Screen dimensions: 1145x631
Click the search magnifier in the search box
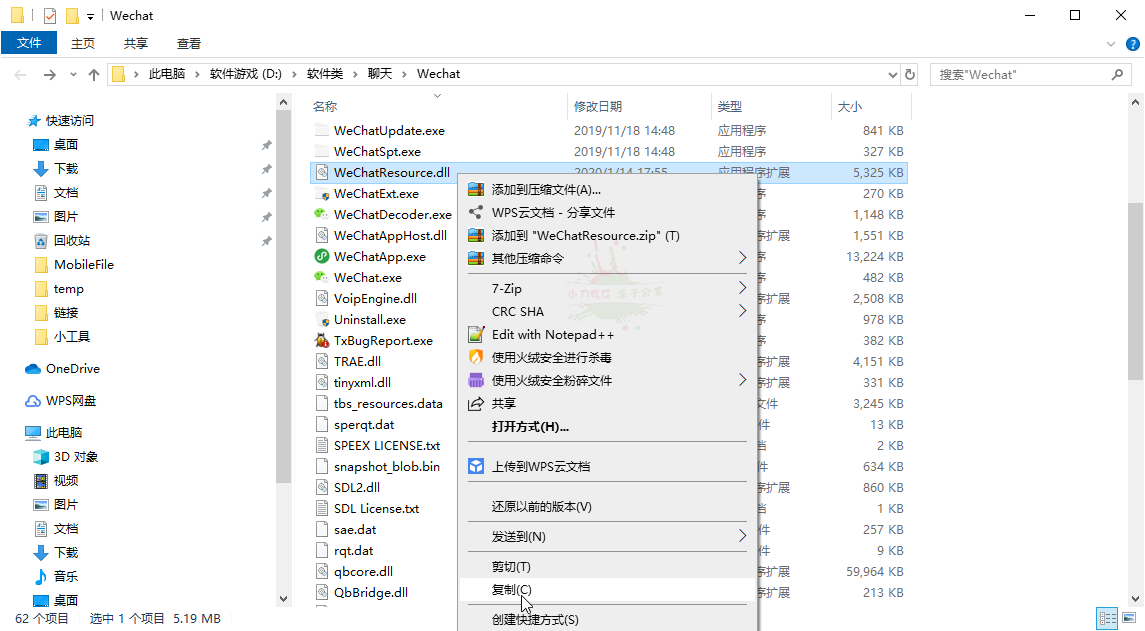[x=1115, y=73]
